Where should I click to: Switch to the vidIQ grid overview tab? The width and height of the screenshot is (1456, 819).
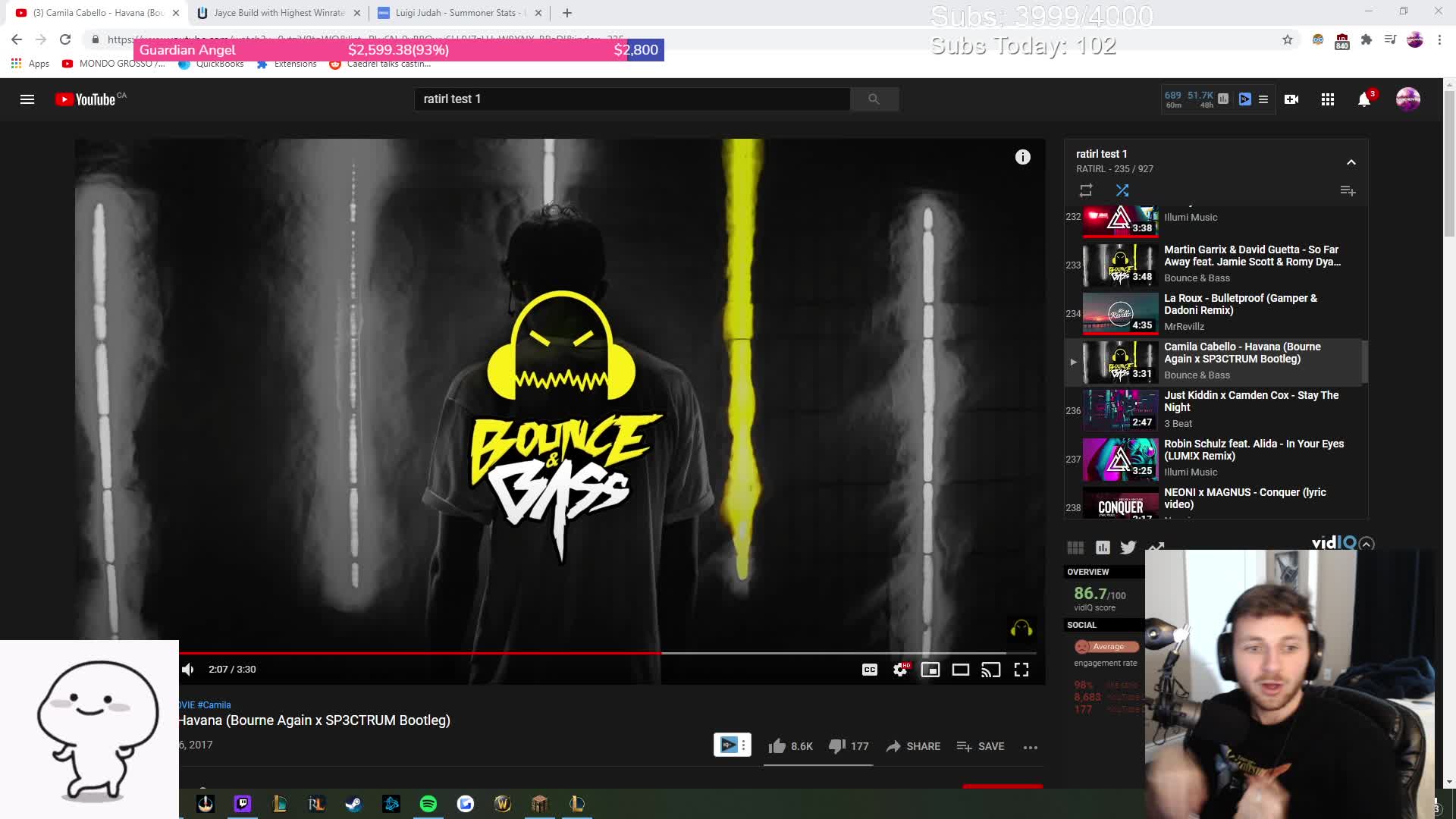1075,548
